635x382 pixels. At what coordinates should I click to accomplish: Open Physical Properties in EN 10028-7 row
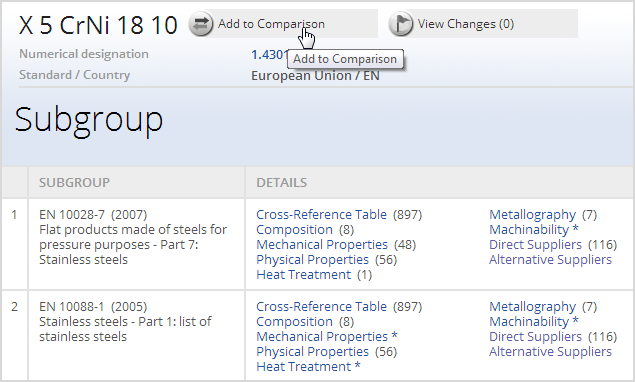(313, 259)
